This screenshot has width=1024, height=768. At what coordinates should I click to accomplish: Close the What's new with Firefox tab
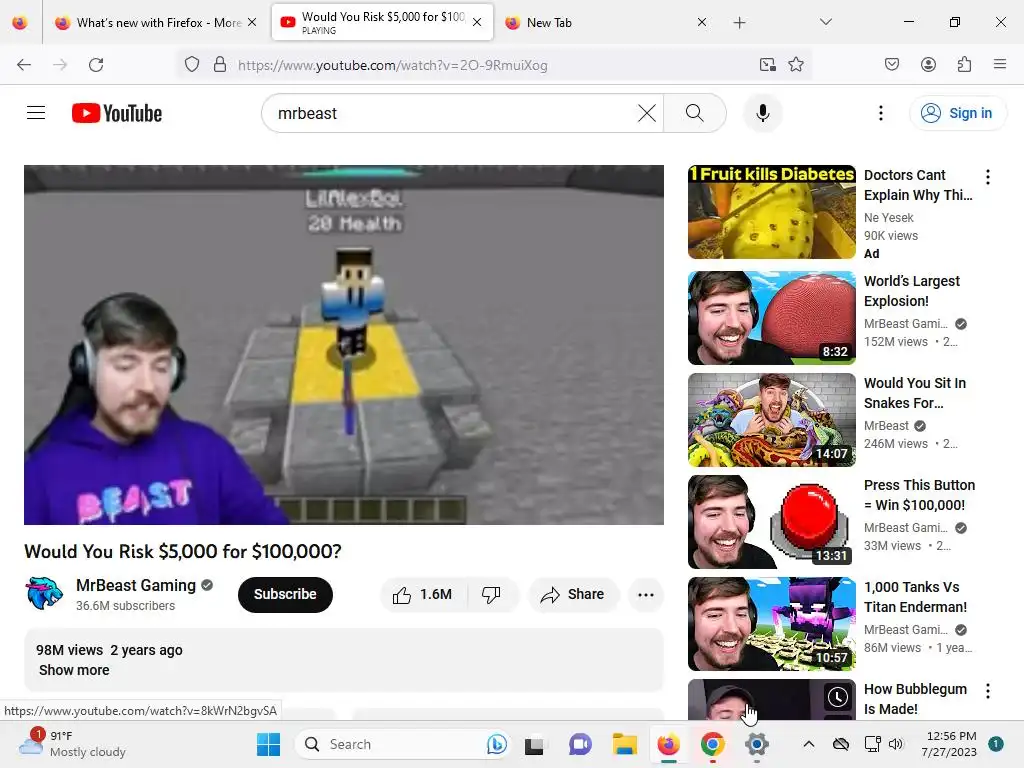click(x=252, y=22)
